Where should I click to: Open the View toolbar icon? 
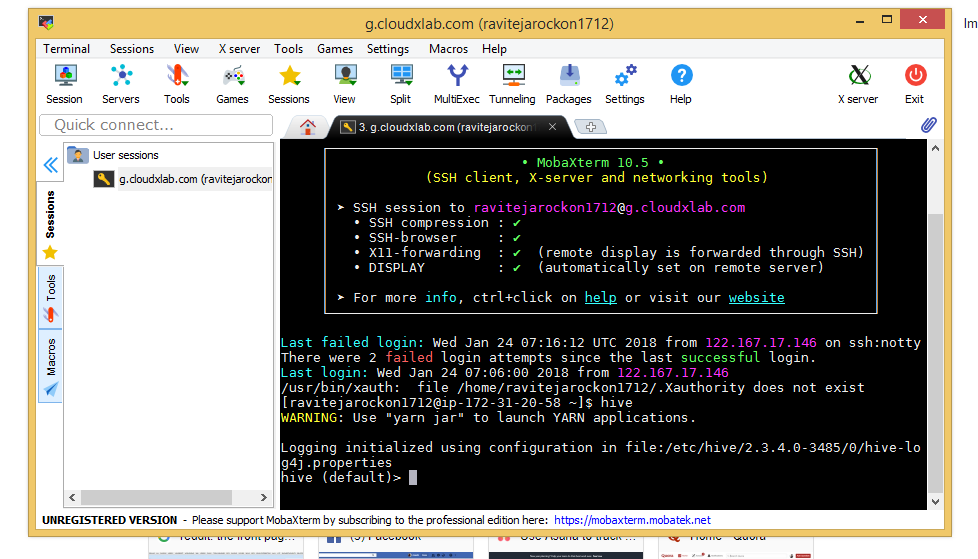[x=345, y=84]
